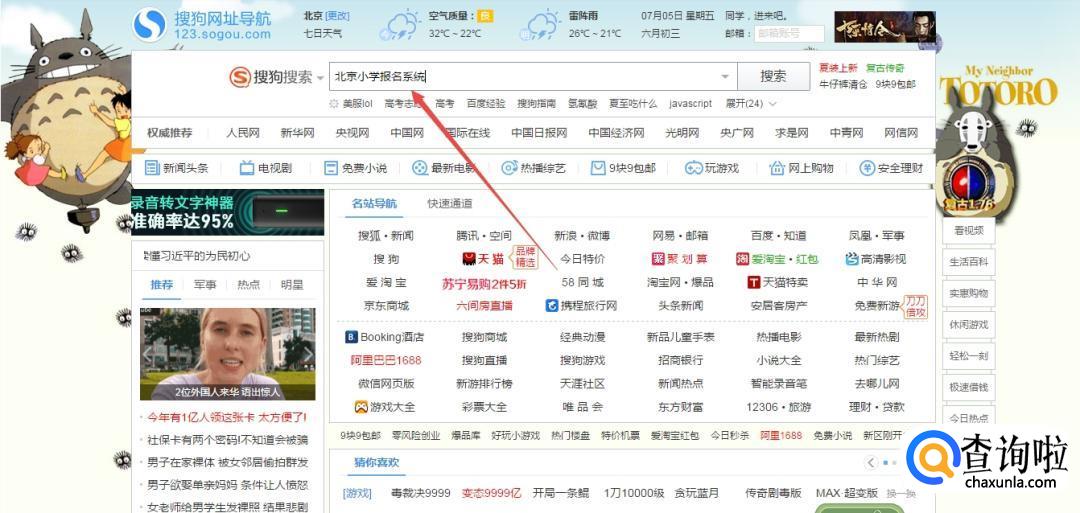Image resolution: width=1080 pixels, height=513 pixels.
Task: Select the 热点 news tab
Action: (249, 284)
